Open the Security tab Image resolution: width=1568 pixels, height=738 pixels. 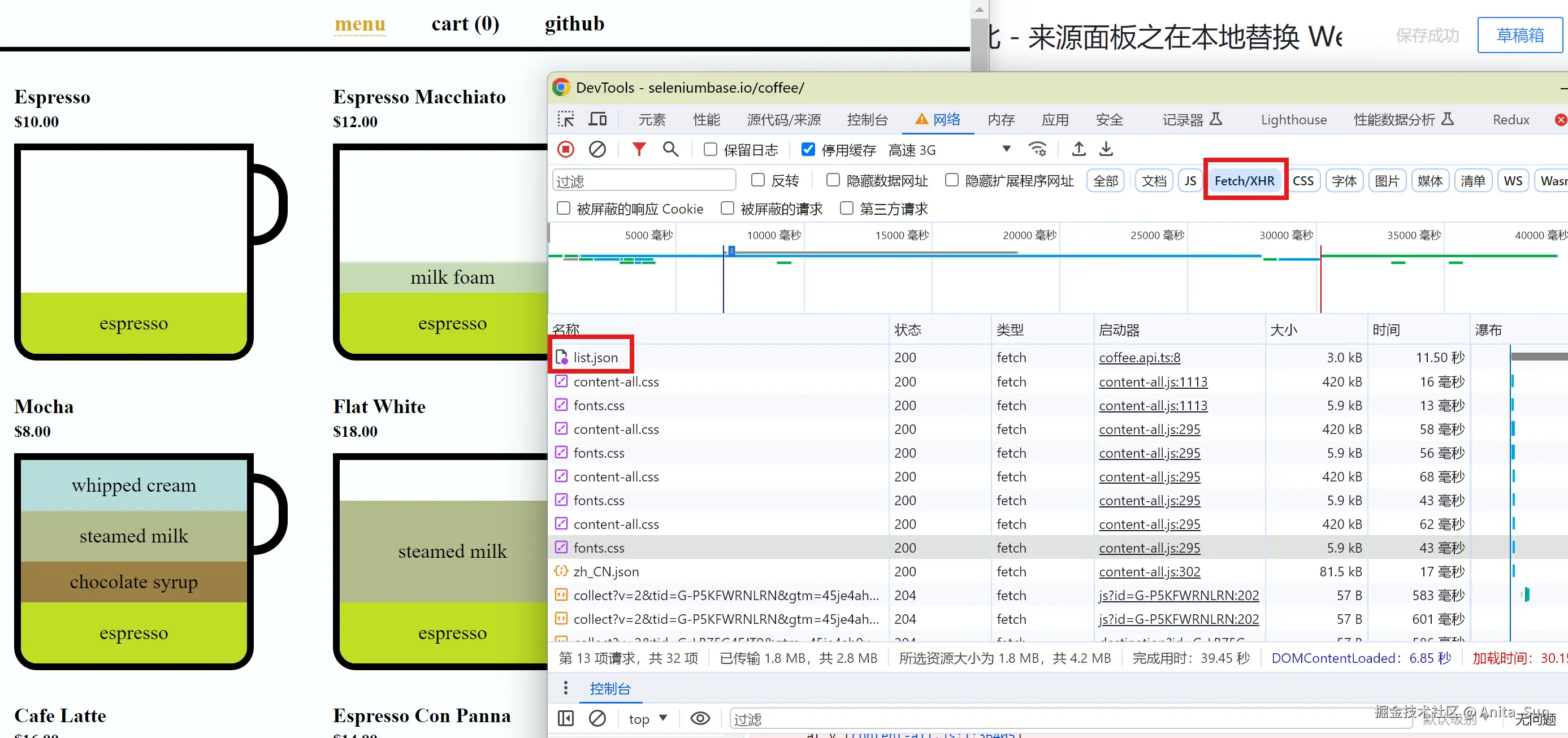(1109, 119)
